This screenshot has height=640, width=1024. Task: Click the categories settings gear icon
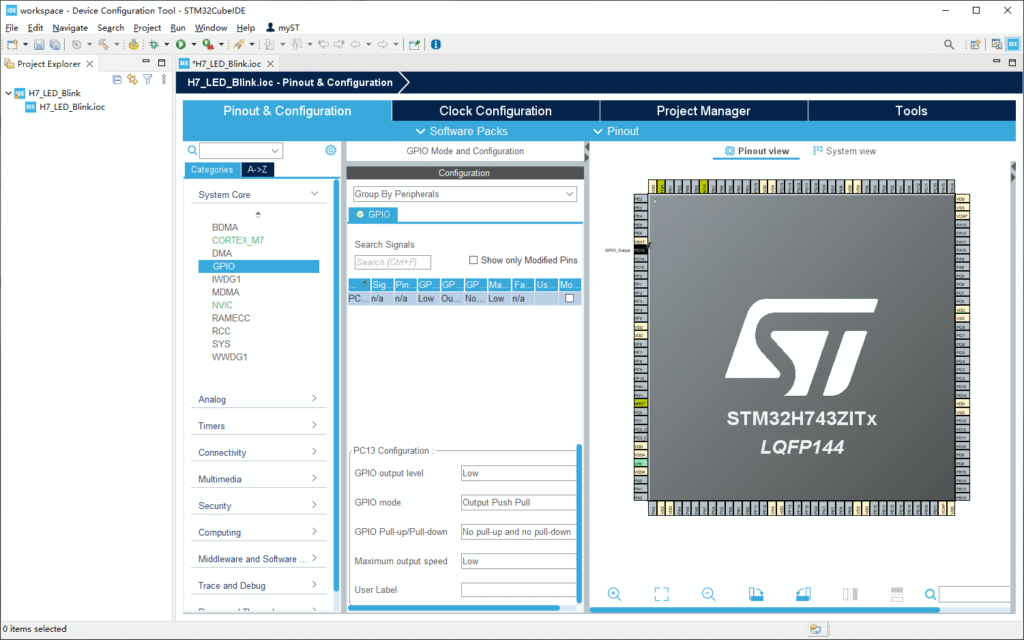pyautogui.click(x=331, y=150)
